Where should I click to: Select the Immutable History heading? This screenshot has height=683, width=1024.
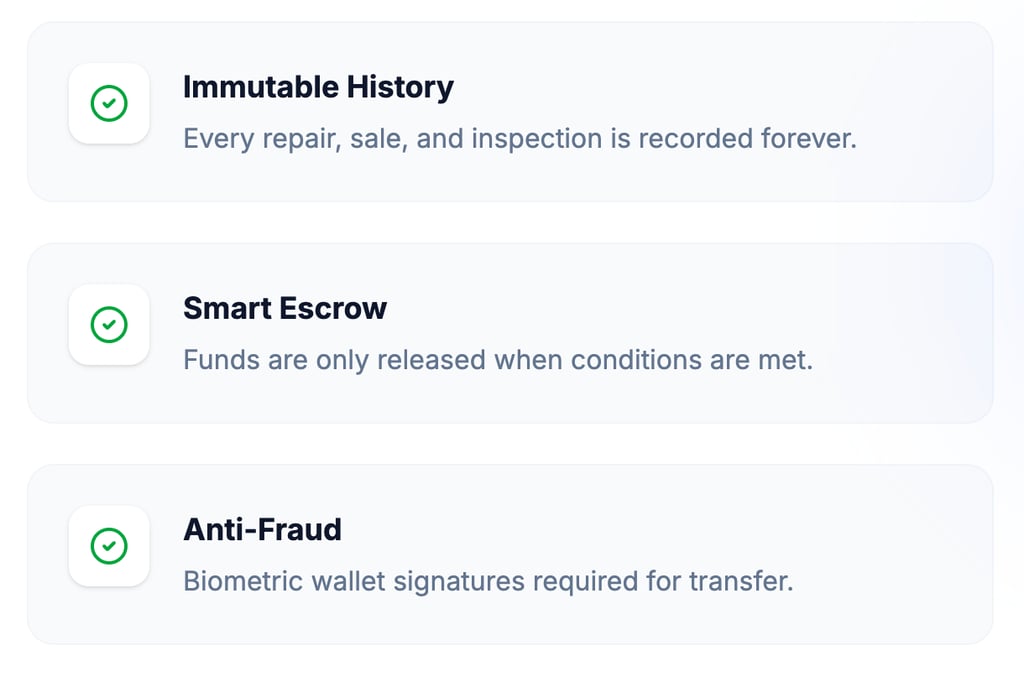pos(318,87)
